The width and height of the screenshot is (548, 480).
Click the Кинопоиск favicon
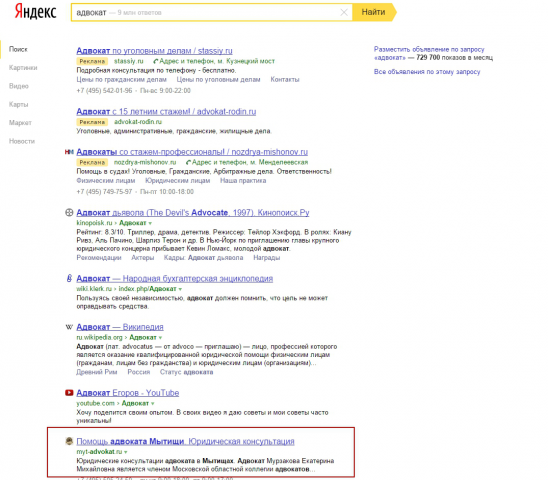click(69, 212)
